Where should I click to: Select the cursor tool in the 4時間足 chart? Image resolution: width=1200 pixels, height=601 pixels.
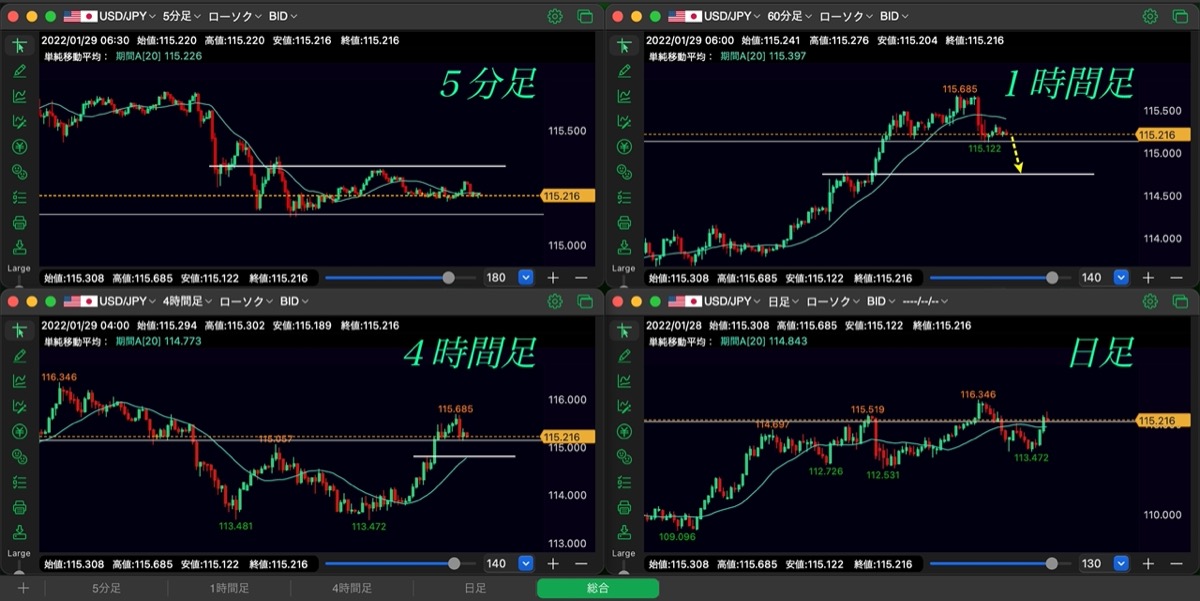coord(20,331)
